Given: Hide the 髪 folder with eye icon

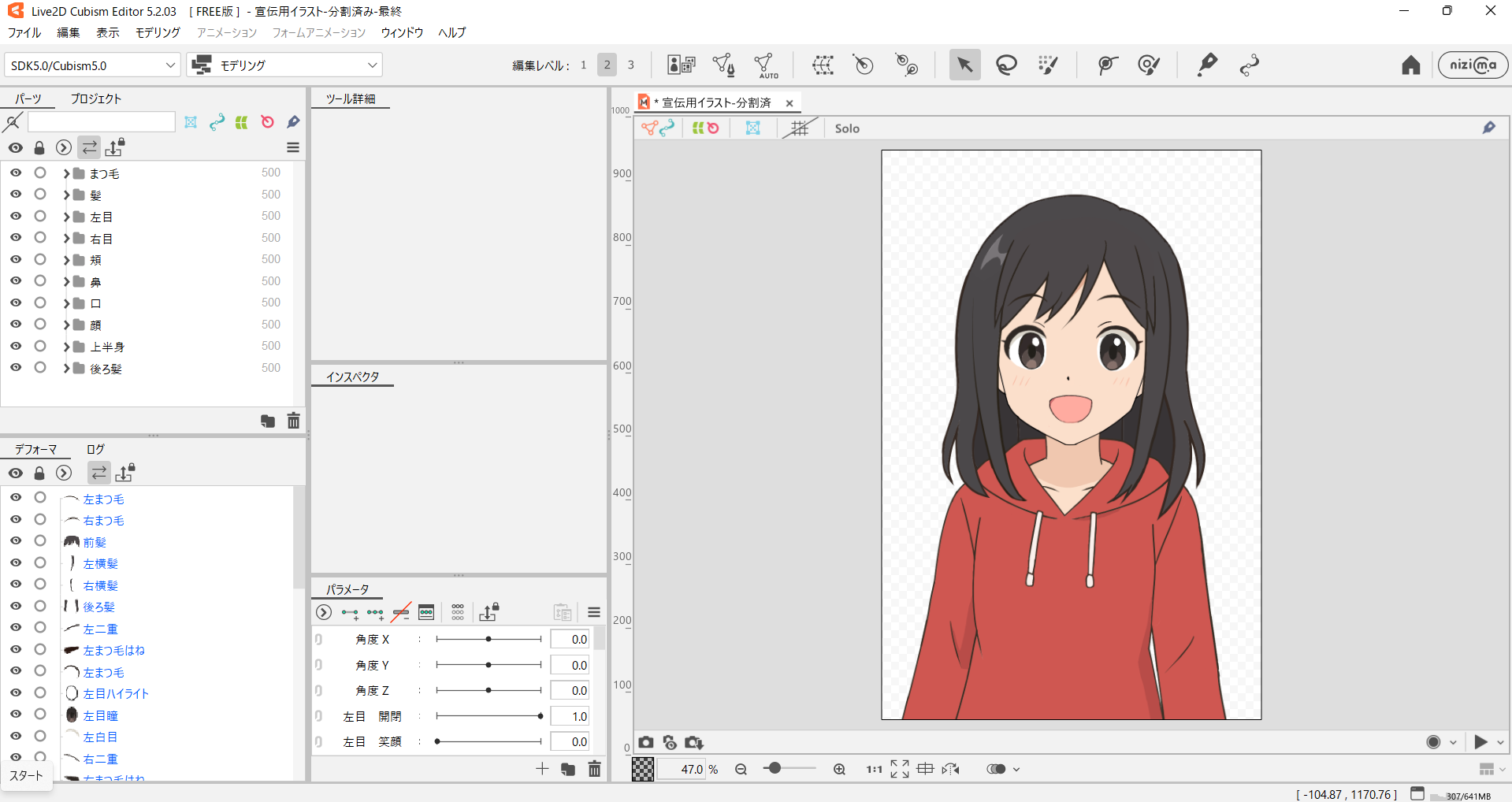Looking at the screenshot, I should coord(16,195).
